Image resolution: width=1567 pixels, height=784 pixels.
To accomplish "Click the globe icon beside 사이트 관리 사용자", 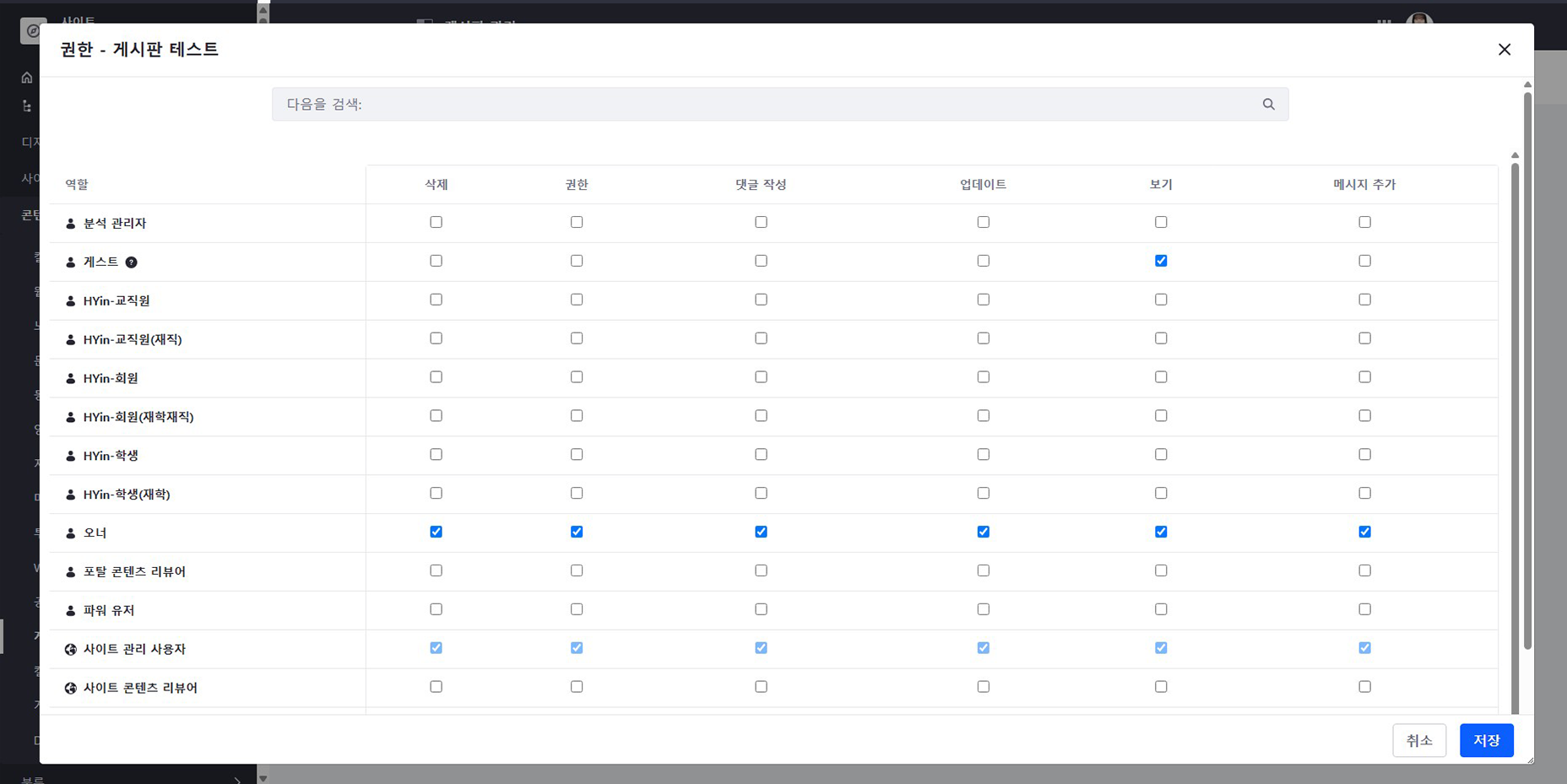I will (x=71, y=650).
